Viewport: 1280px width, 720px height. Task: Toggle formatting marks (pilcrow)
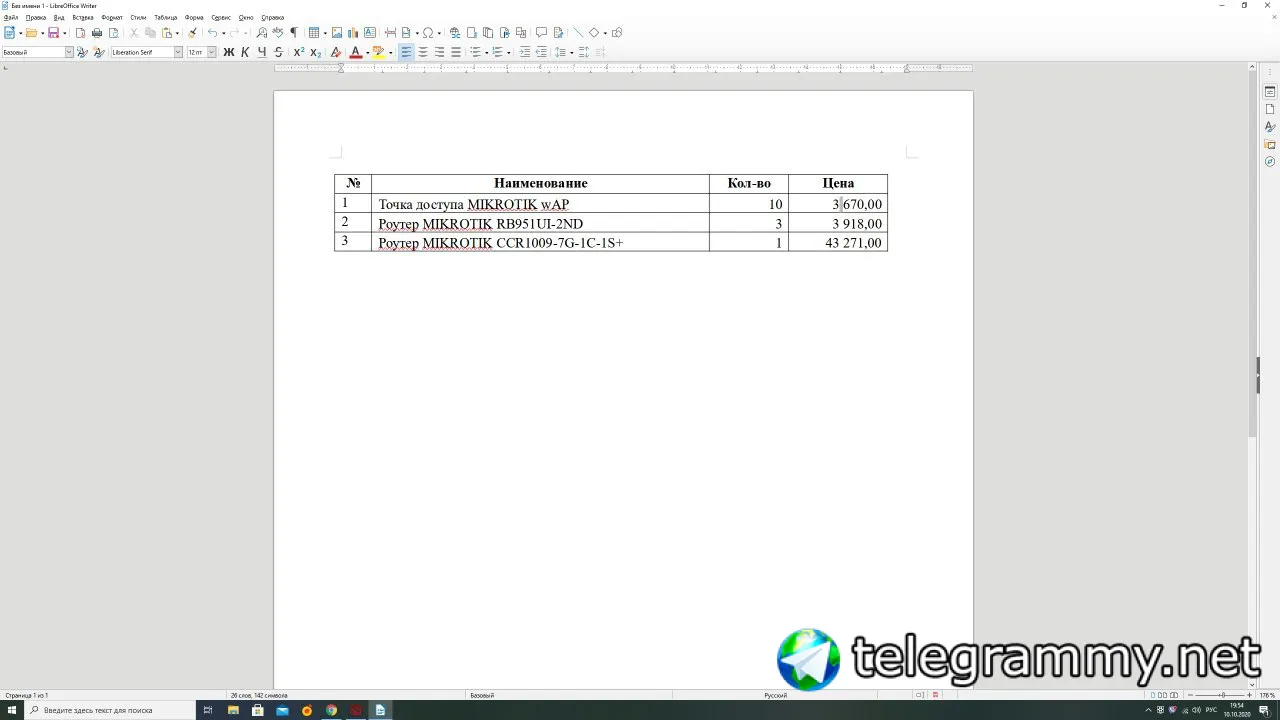(294, 33)
